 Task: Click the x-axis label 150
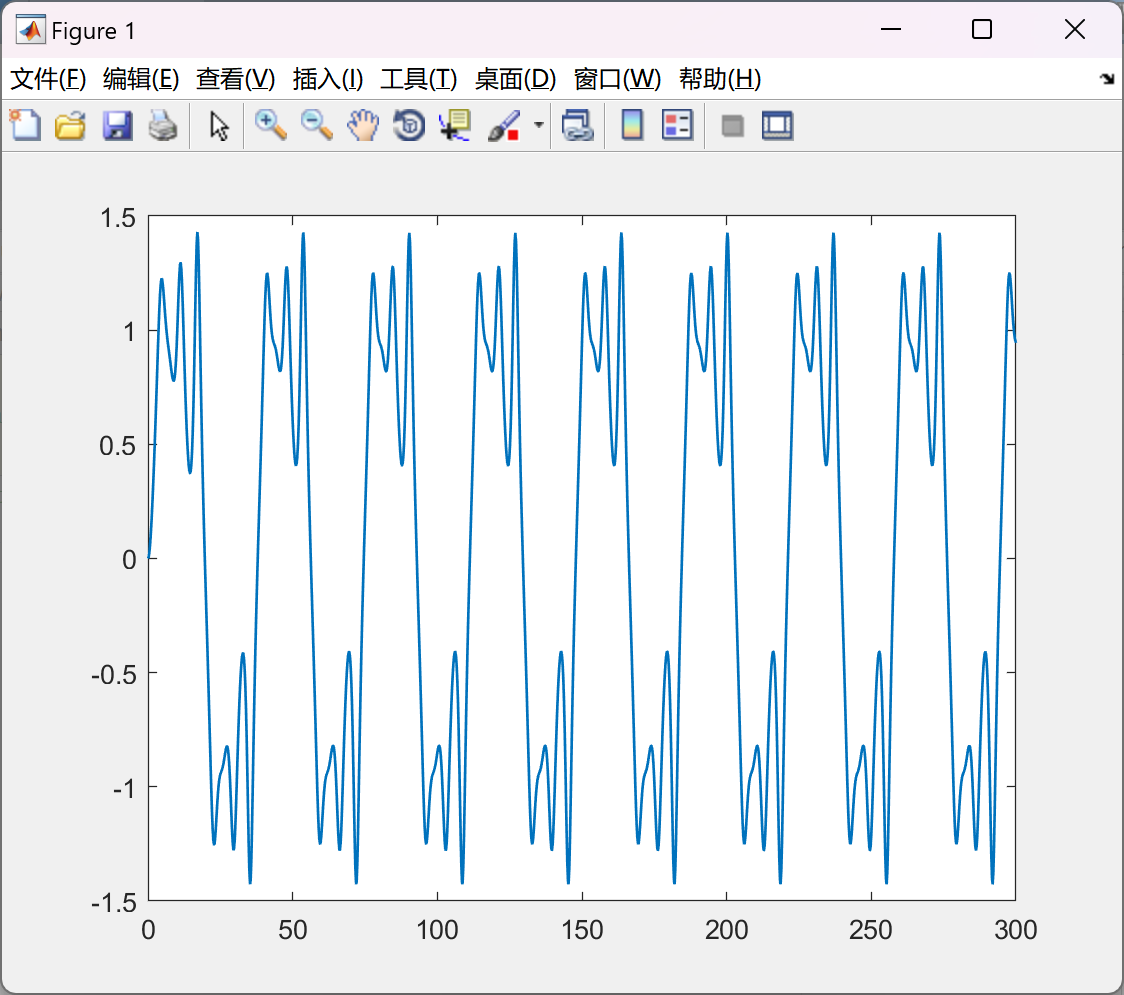point(582,930)
